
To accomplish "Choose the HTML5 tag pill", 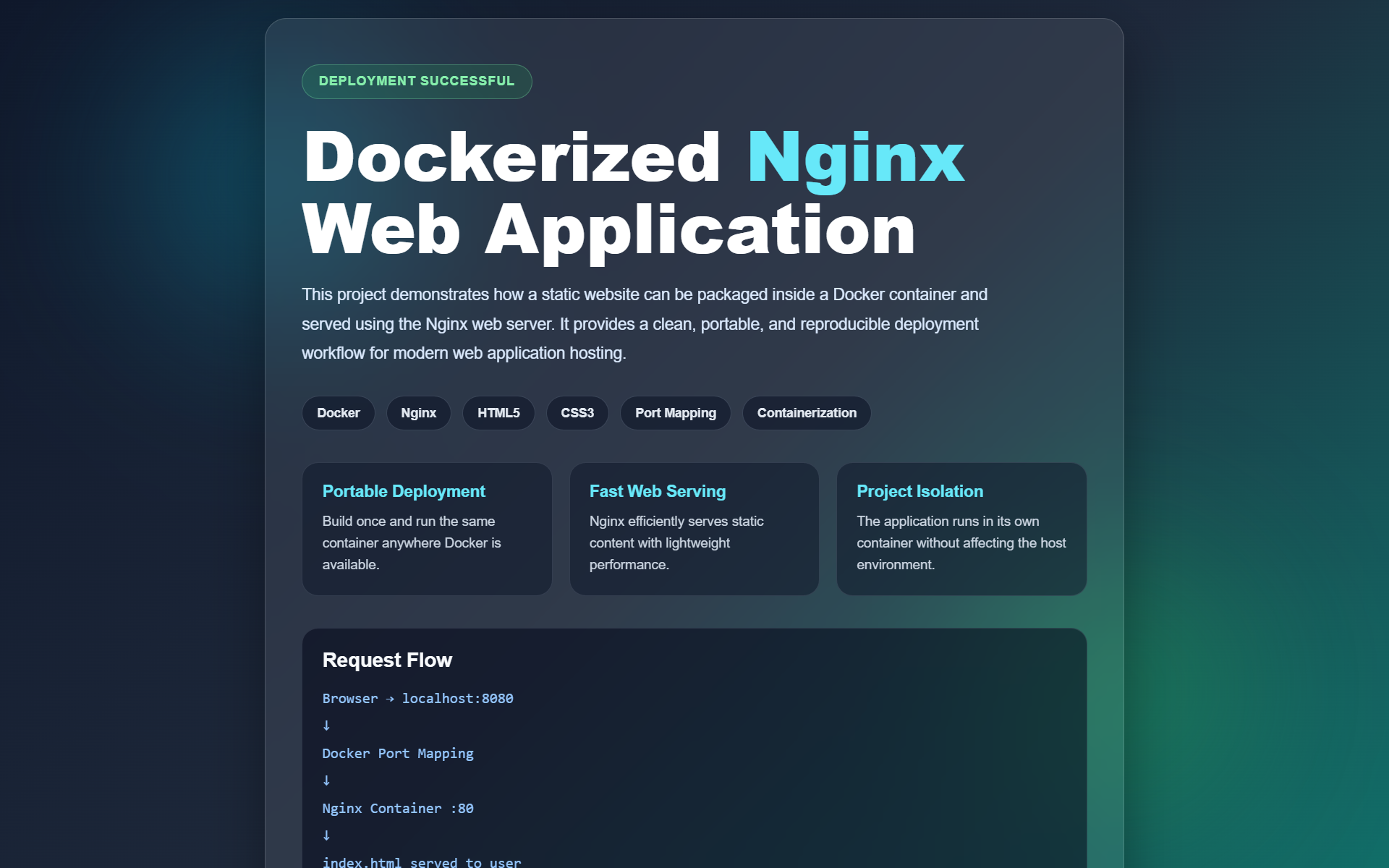I will point(498,413).
